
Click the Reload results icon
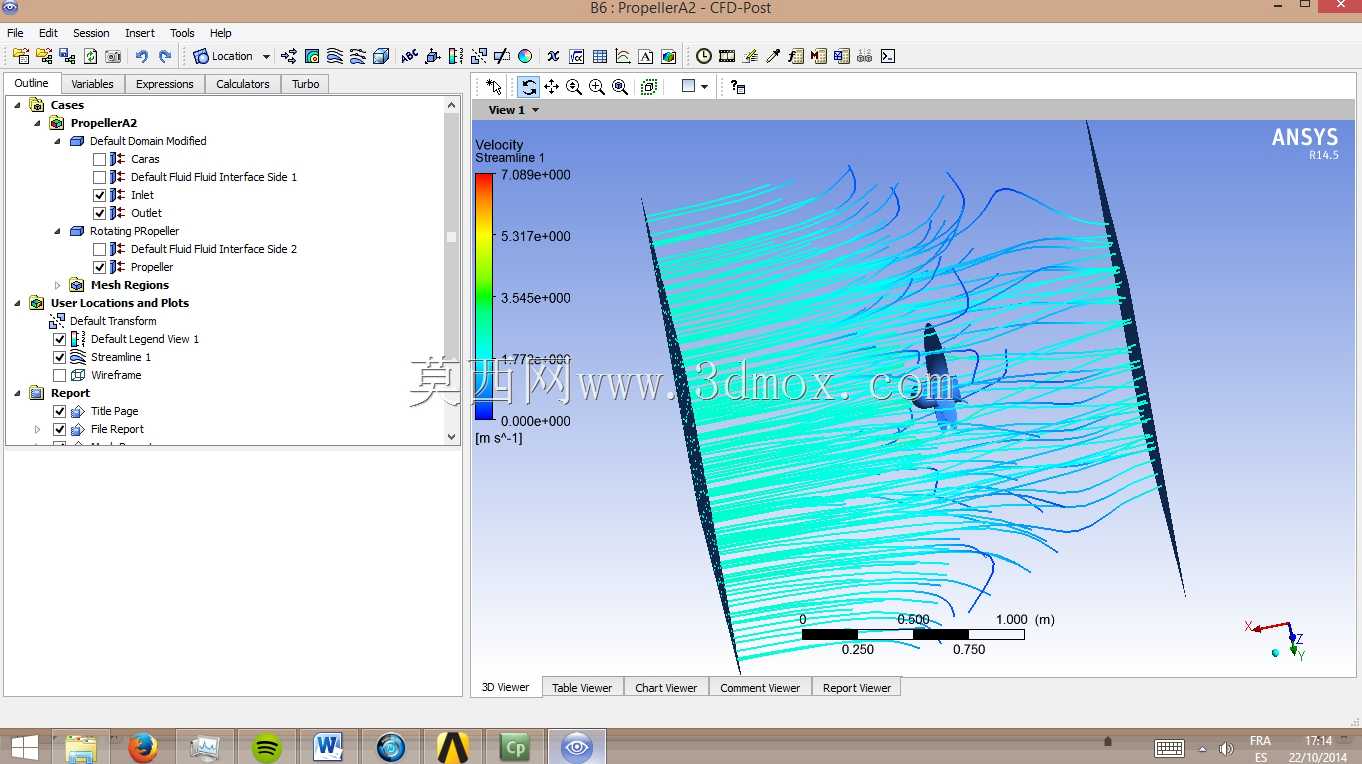(x=90, y=56)
